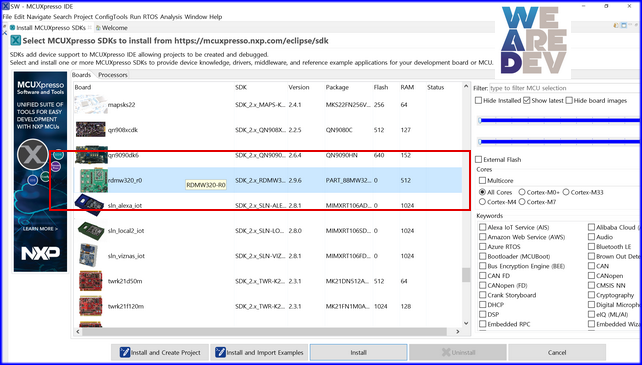This screenshot has height=365, width=642.
Task: Select the qn9090dk6 board row
Action: 268,155
